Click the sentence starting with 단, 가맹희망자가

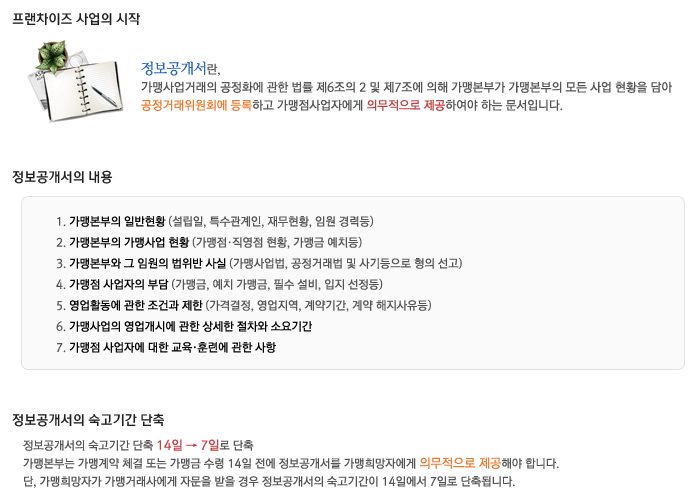[269, 481]
